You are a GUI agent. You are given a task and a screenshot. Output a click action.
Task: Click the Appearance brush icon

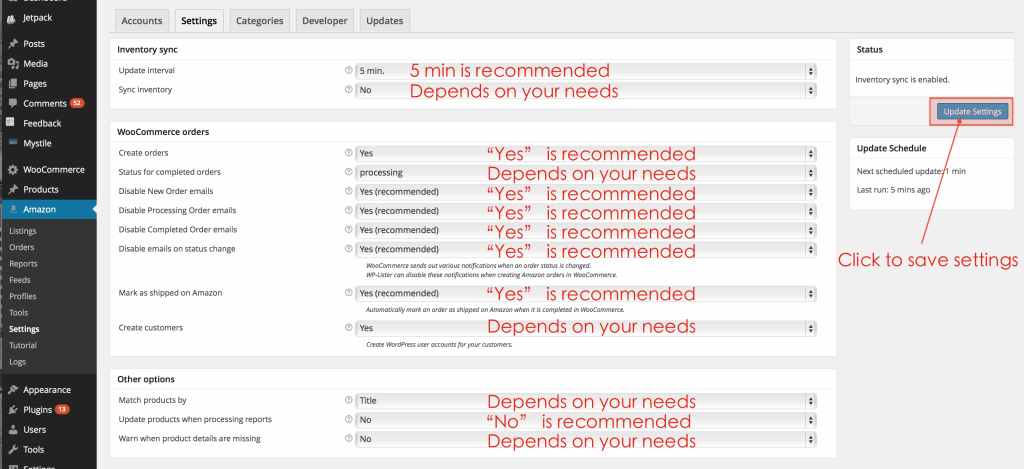click(12, 390)
